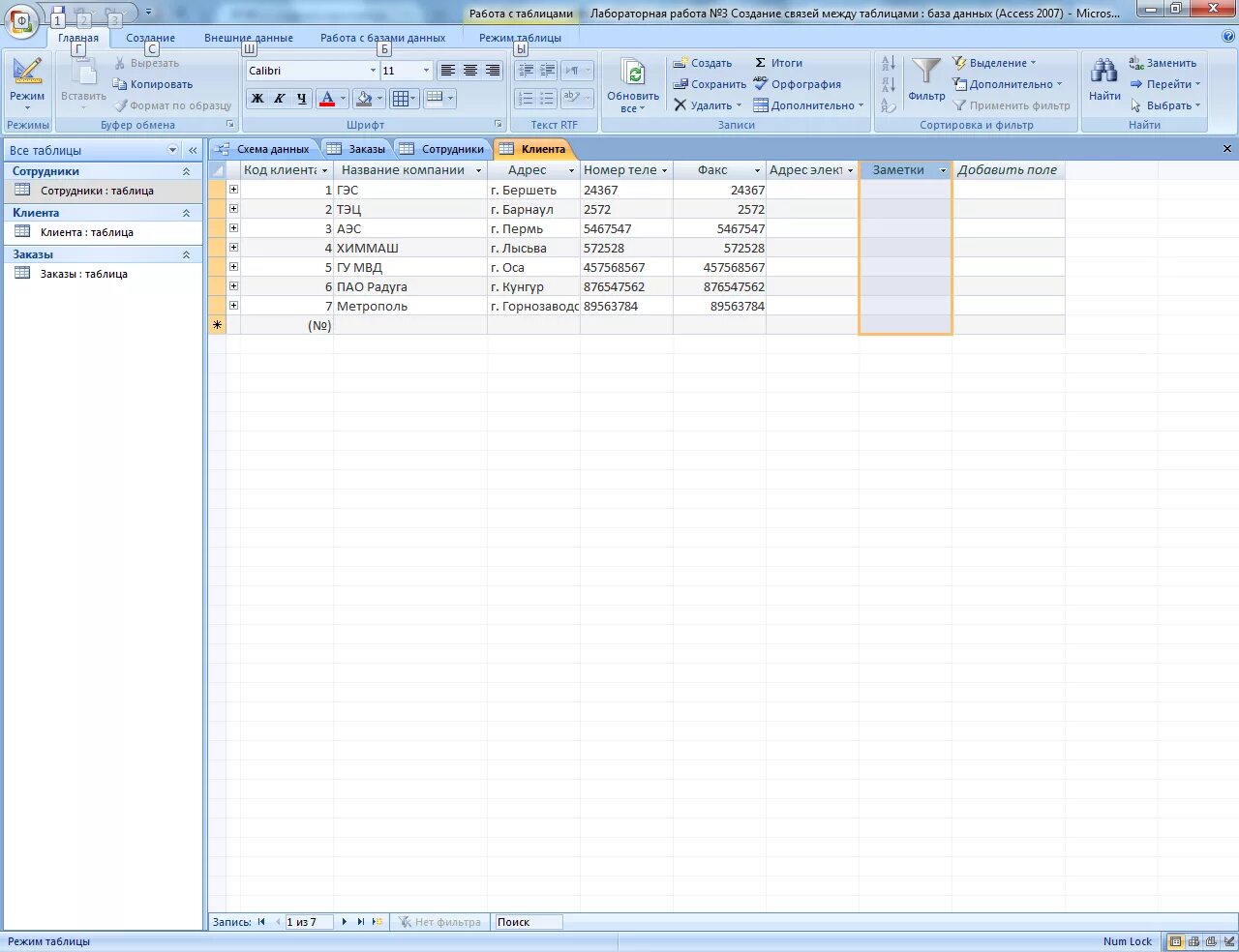The height and width of the screenshot is (952, 1239).
Task: Click Обновить все refresh icon
Action: [x=634, y=74]
